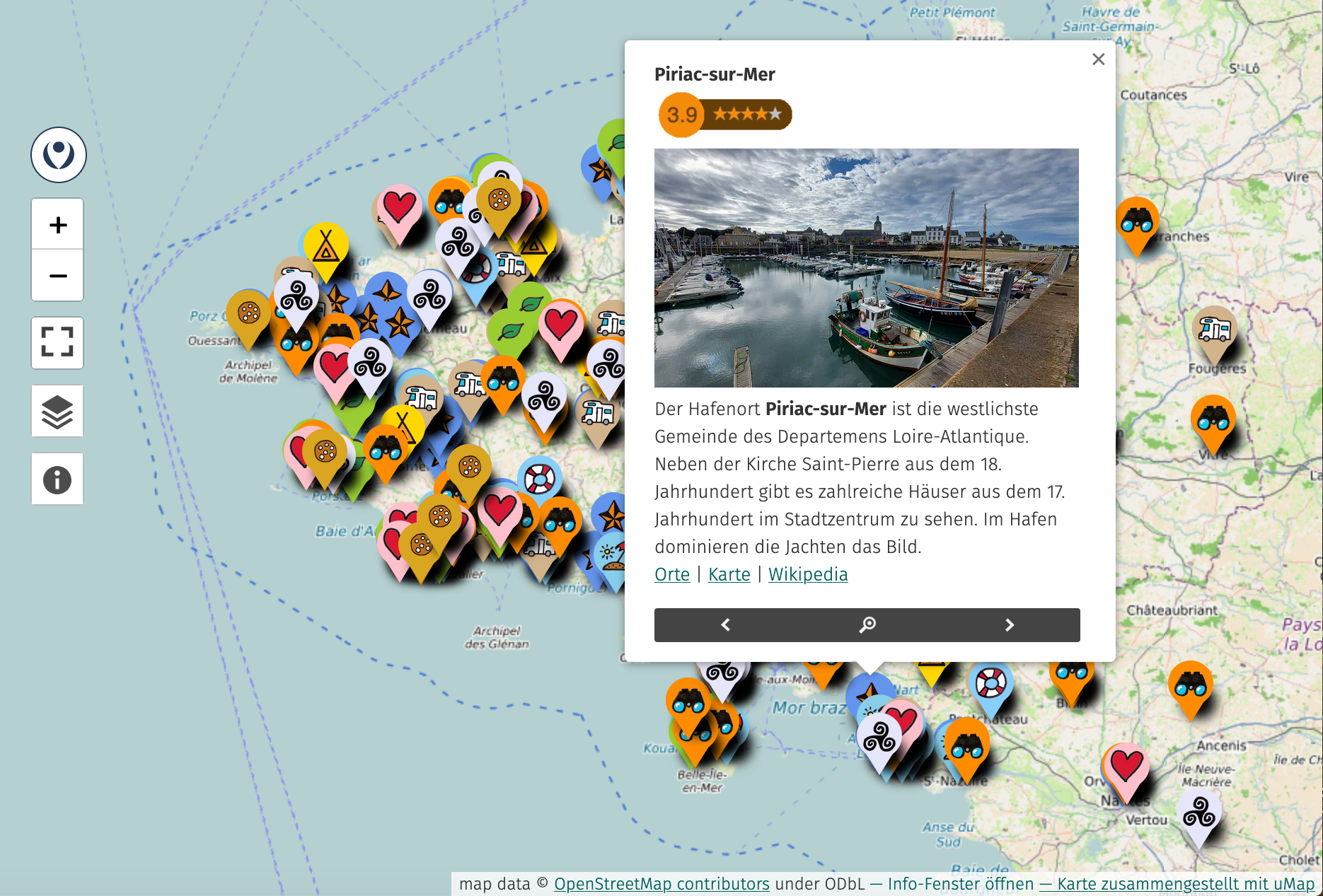Close the Piriac-sur-Mer popup
Image resolution: width=1323 pixels, height=896 pixels.
tap(1098, 59)
